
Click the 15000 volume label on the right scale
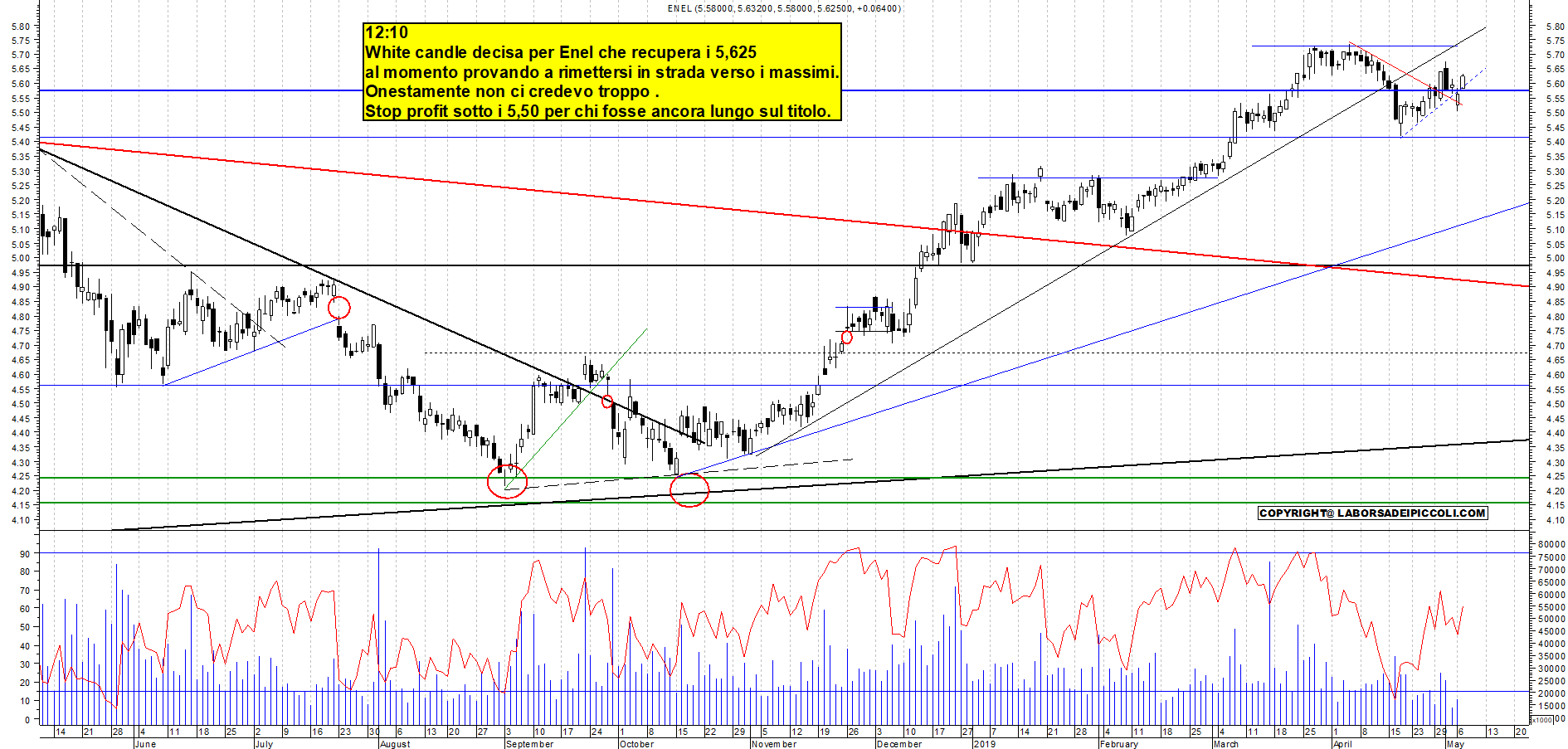point(1551,706)
